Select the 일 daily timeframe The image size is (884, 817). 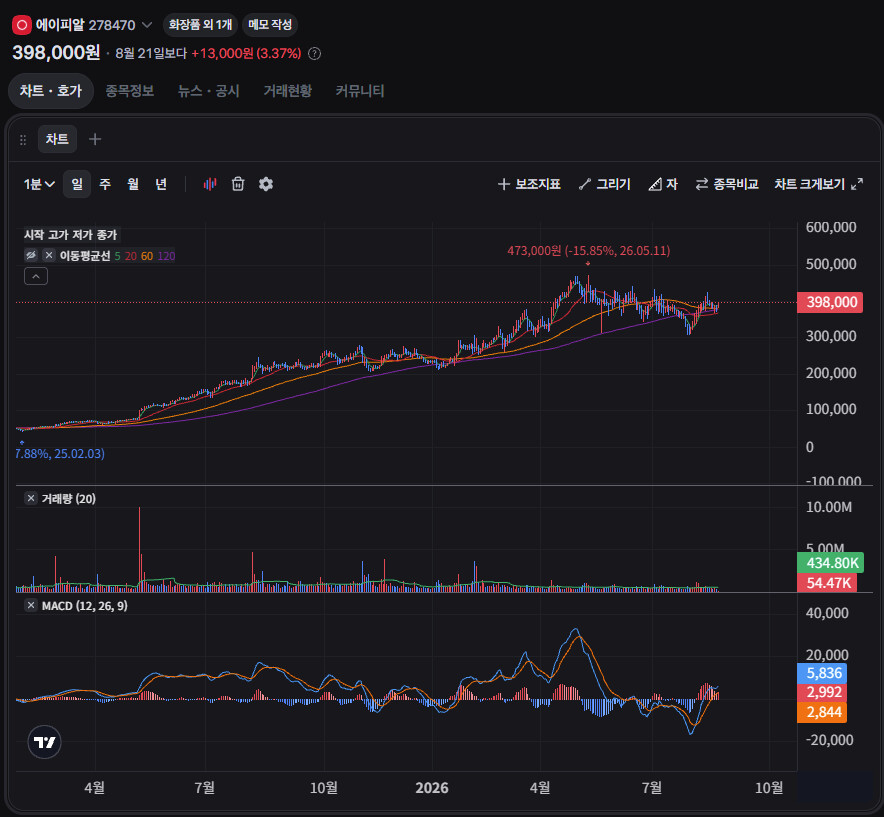coord(77,184)
